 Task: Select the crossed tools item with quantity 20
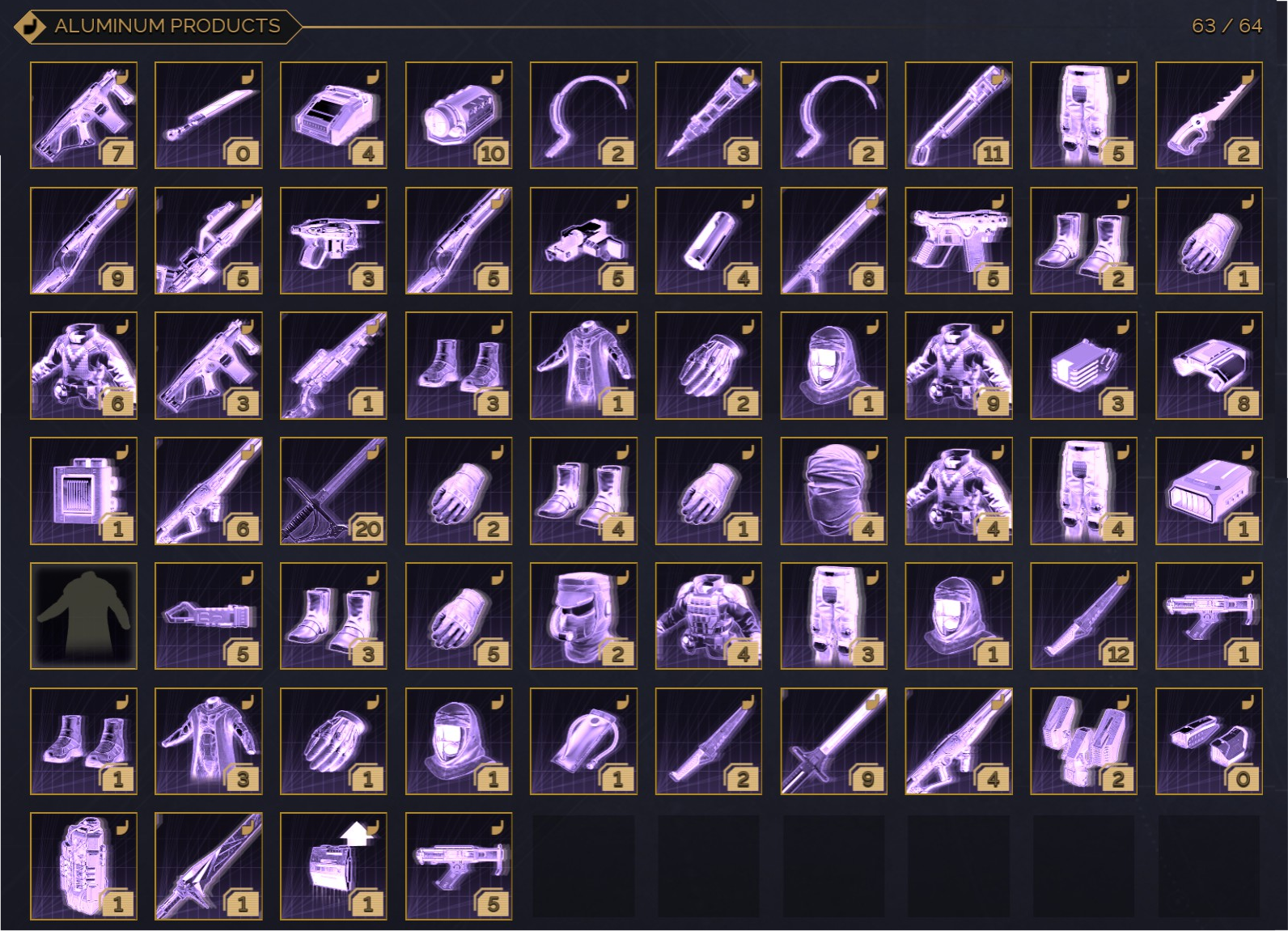pos(333,491)
